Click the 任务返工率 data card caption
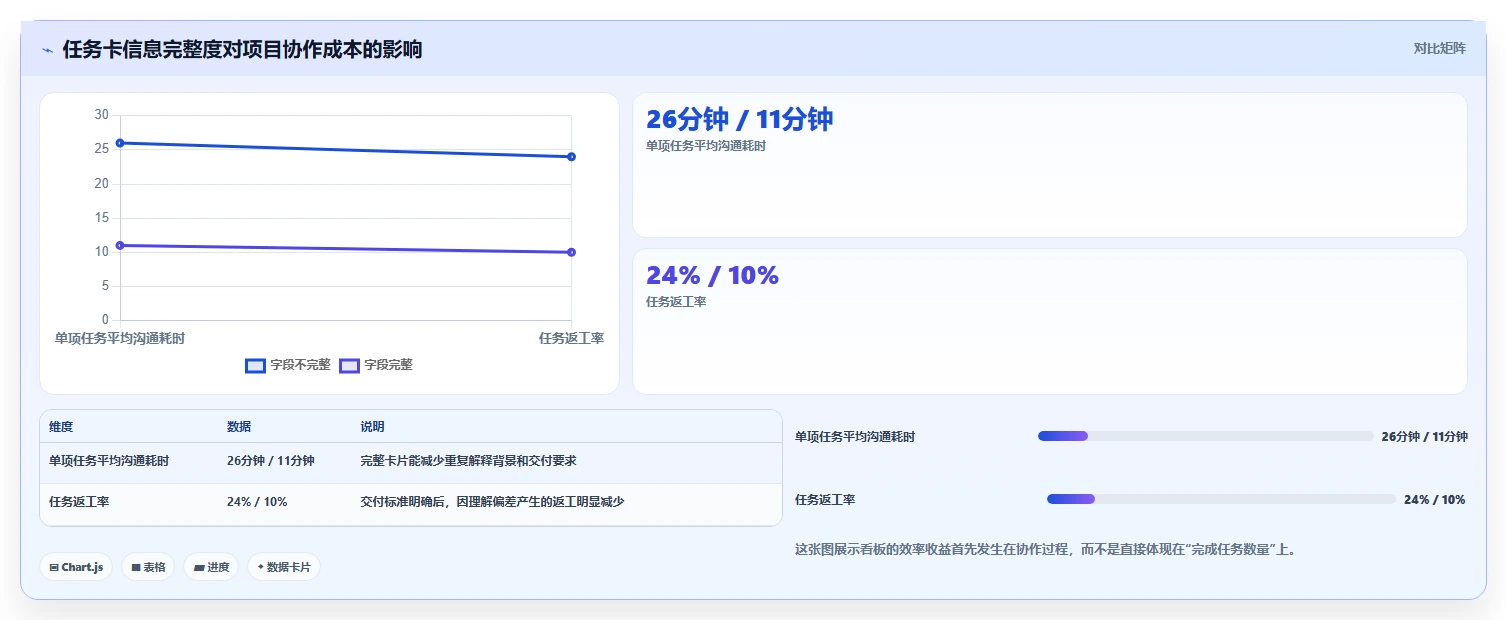This screenshot has width=1507, height=620. pos(676,302)
